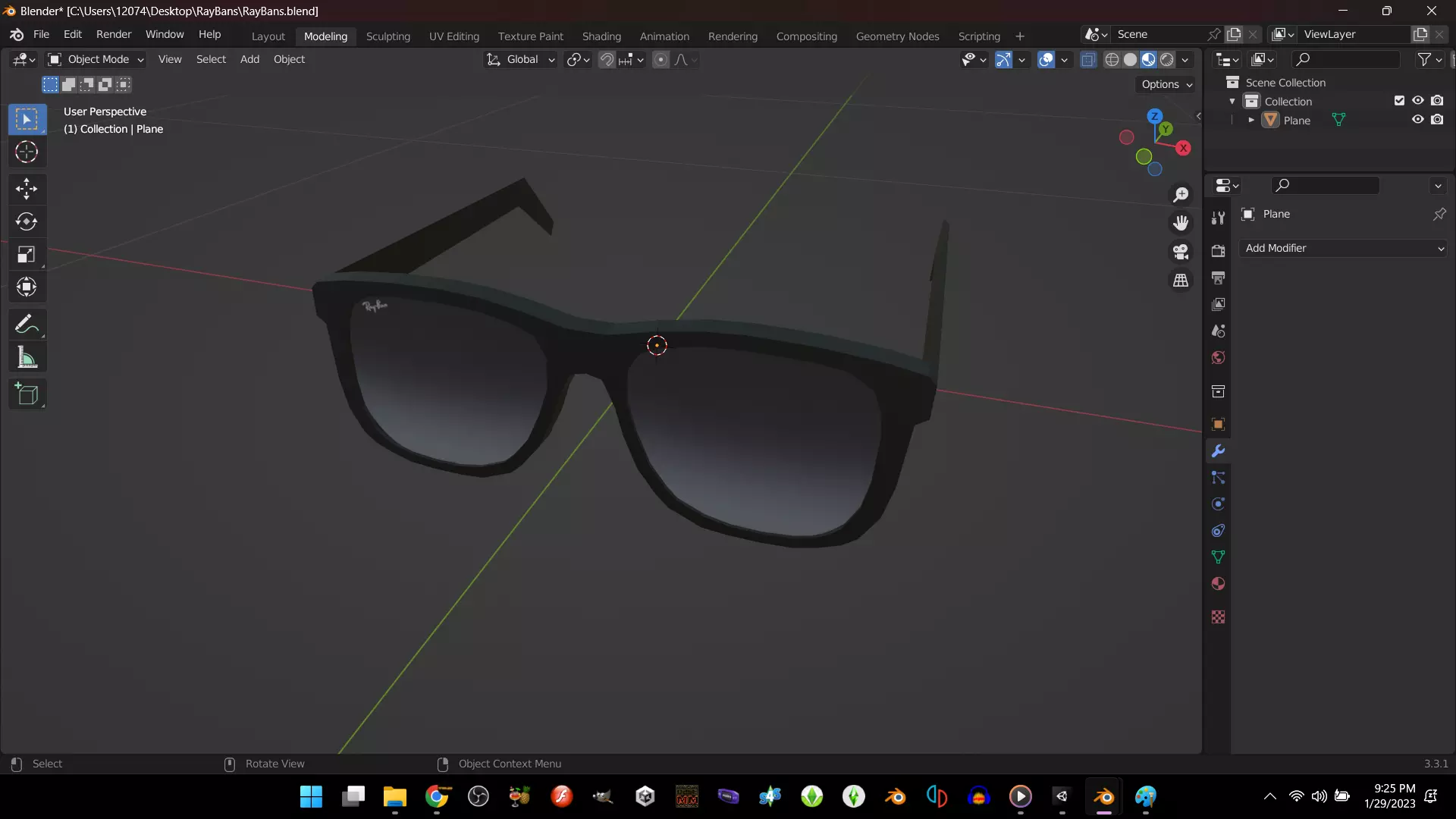Open Chrome from the Windows taskbar
The width and height of the screenshot is (1456, 819).
click(437, 796)
